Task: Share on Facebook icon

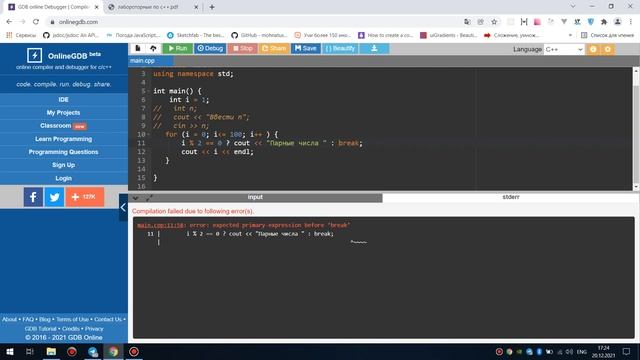Action: click(33, 197)
